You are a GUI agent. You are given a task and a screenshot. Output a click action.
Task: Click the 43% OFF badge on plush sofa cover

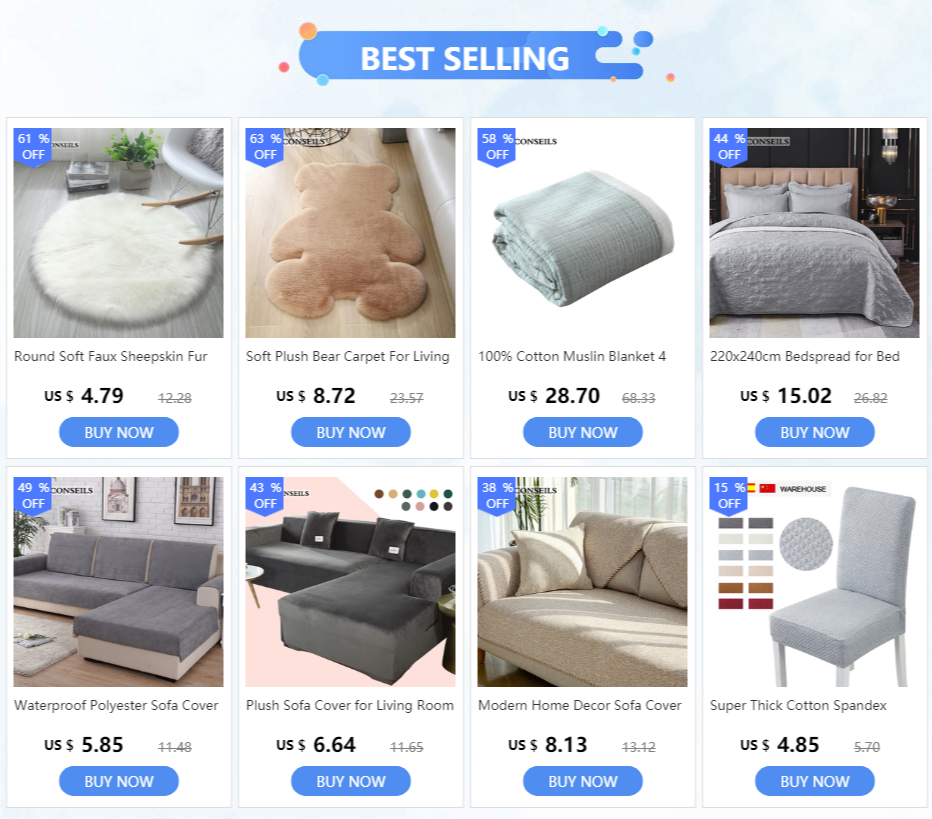(x=265, y=496)
